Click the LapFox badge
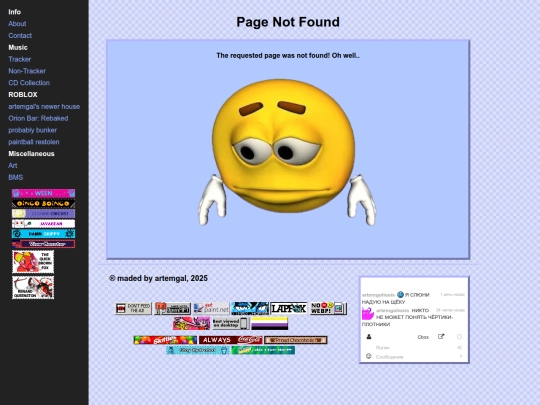540x405 pixels. click(x=289, y=309)
